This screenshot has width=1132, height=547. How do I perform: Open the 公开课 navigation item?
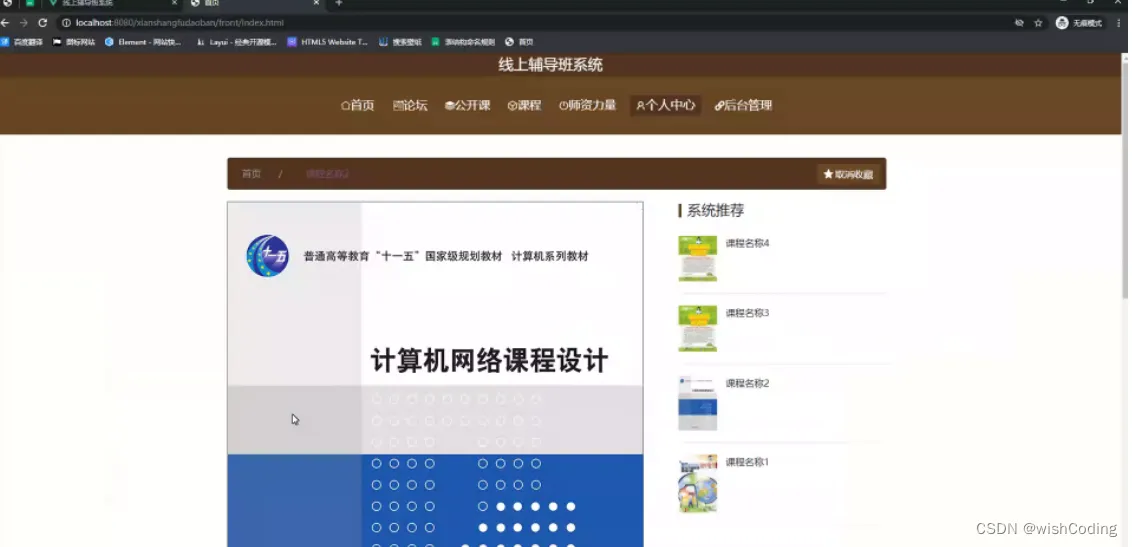(x=467, y=105)
